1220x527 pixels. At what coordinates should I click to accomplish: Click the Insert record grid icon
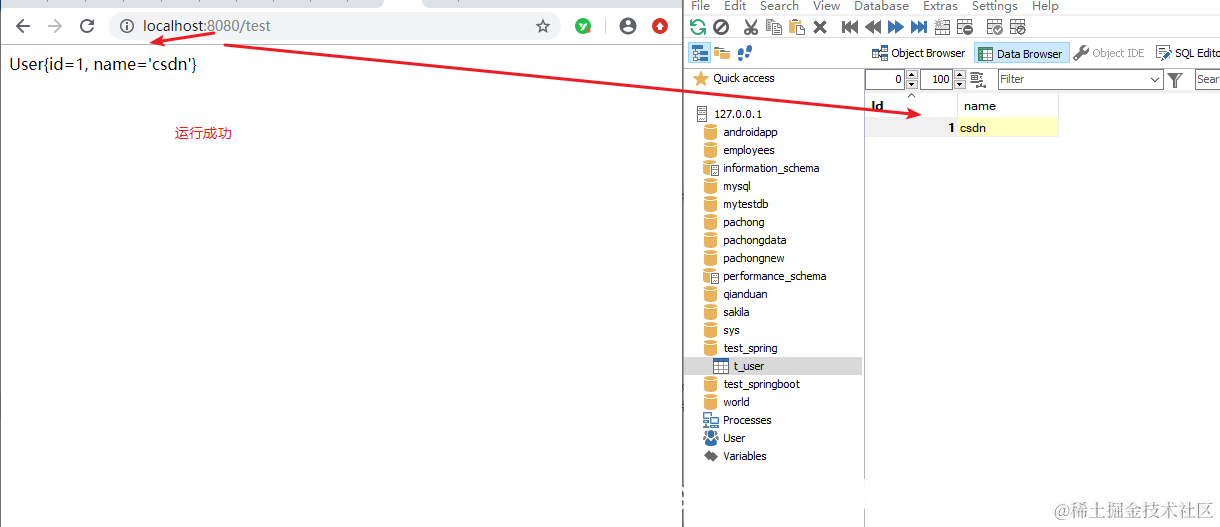point(942,27)
